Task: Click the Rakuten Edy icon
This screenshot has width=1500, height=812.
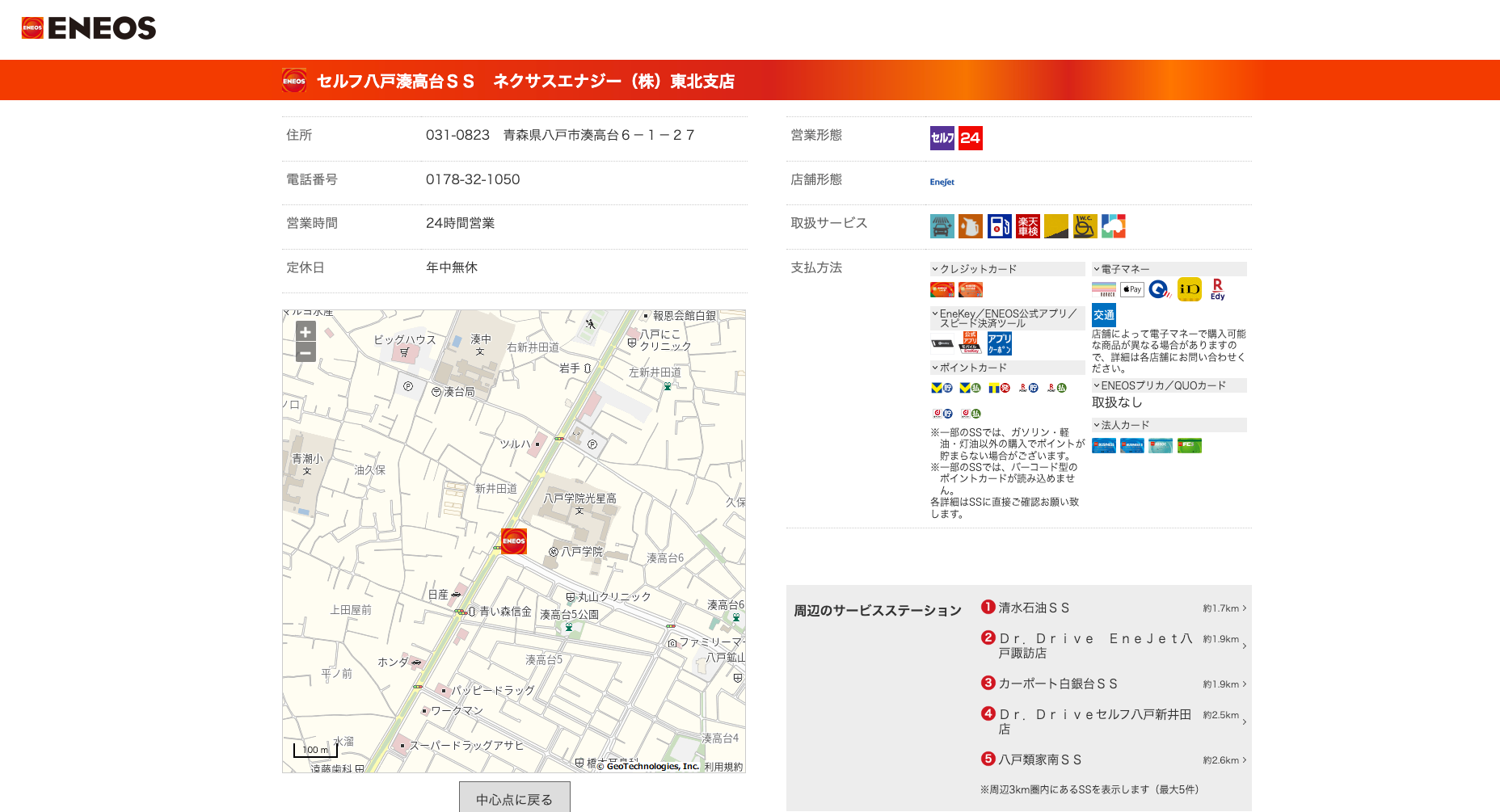Action: pyautogui.click(x=1218, y=289)
